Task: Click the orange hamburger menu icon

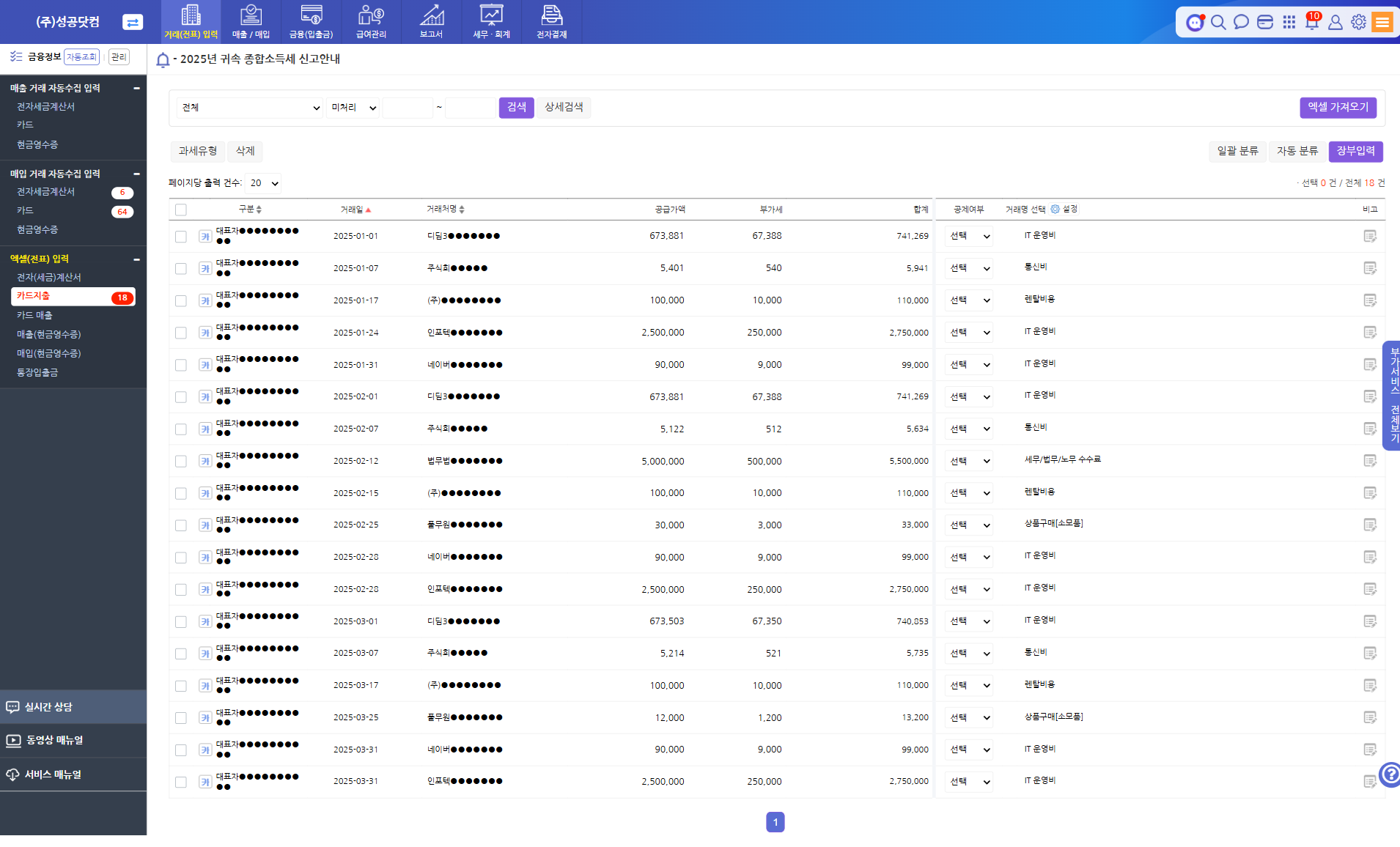Action: point(1382,22)
